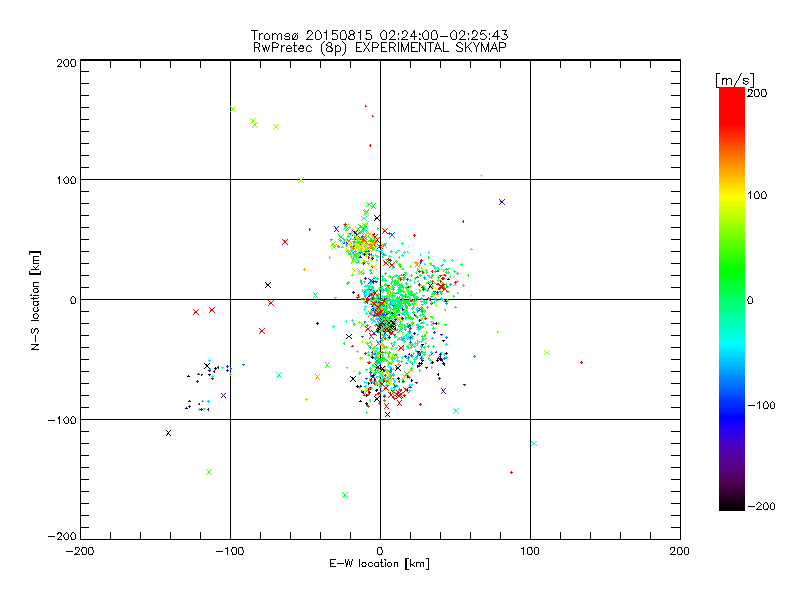Screen dimensions: 800x600
Task: Click the x-axis tick label '200'
Action: click(679, 551)
